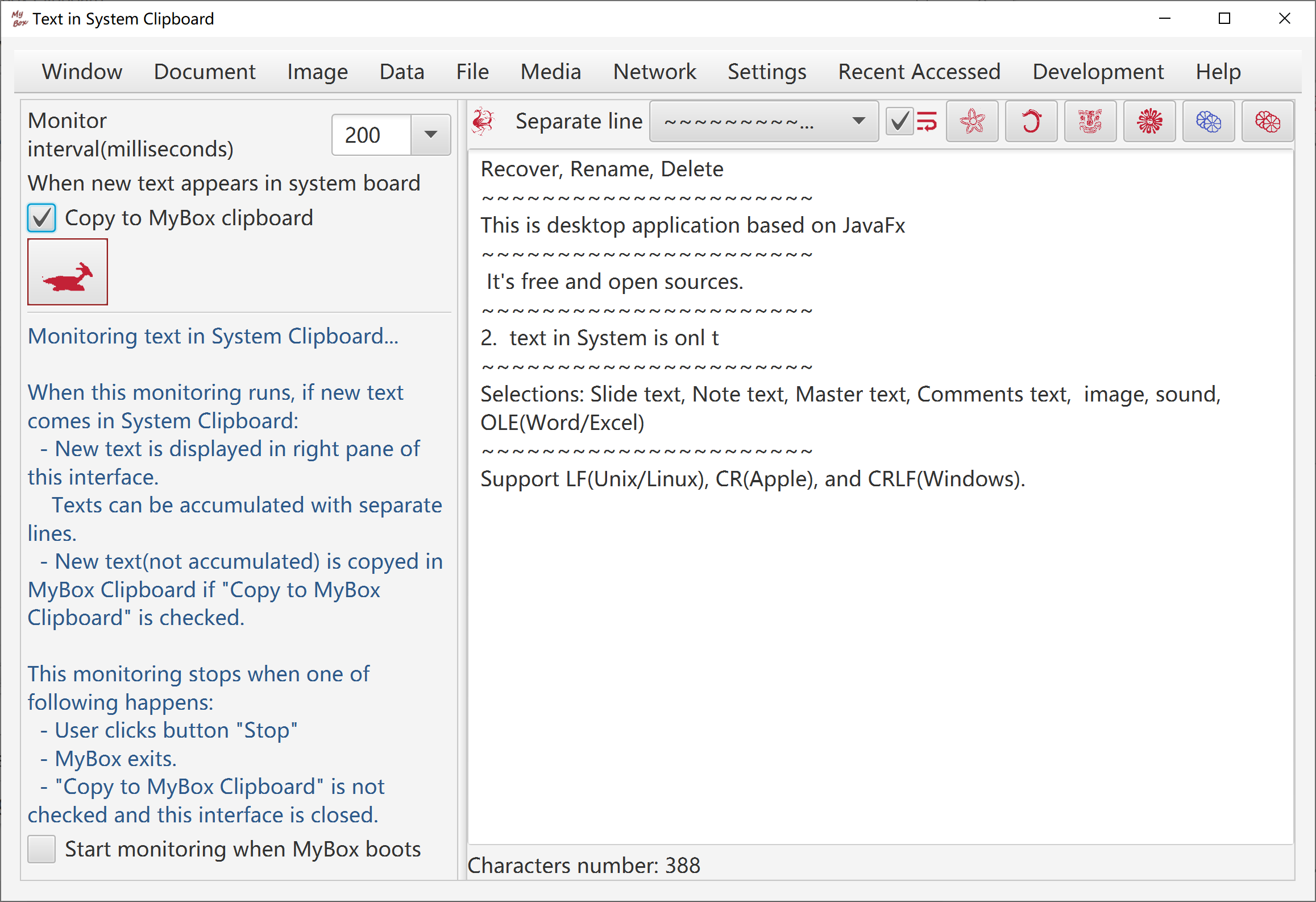Close the Text in System Clipboard window
Image resolution: width=1316 pixels, height=902 pixels.
(x=1284, y=19)
